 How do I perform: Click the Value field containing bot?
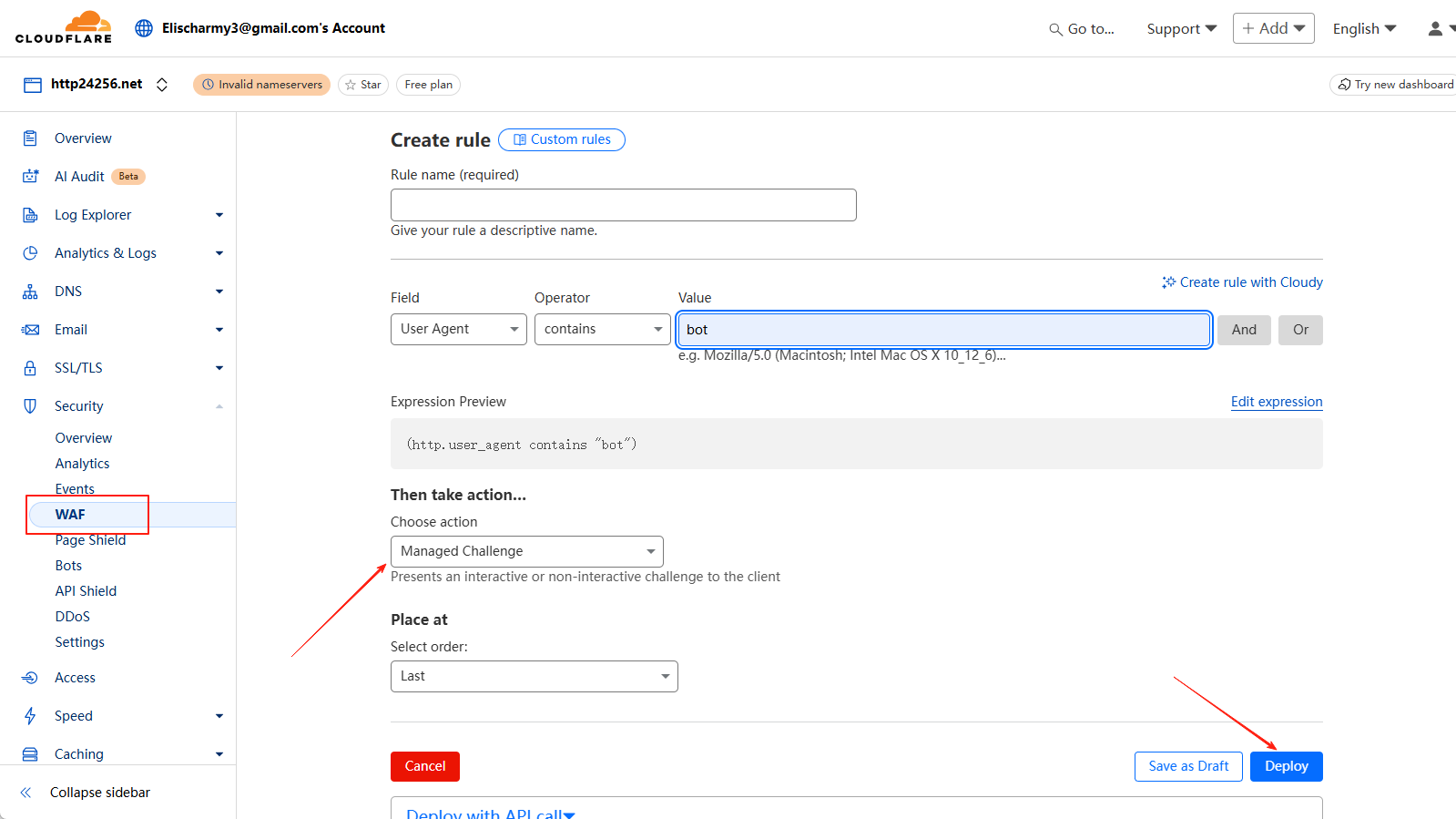944,330
